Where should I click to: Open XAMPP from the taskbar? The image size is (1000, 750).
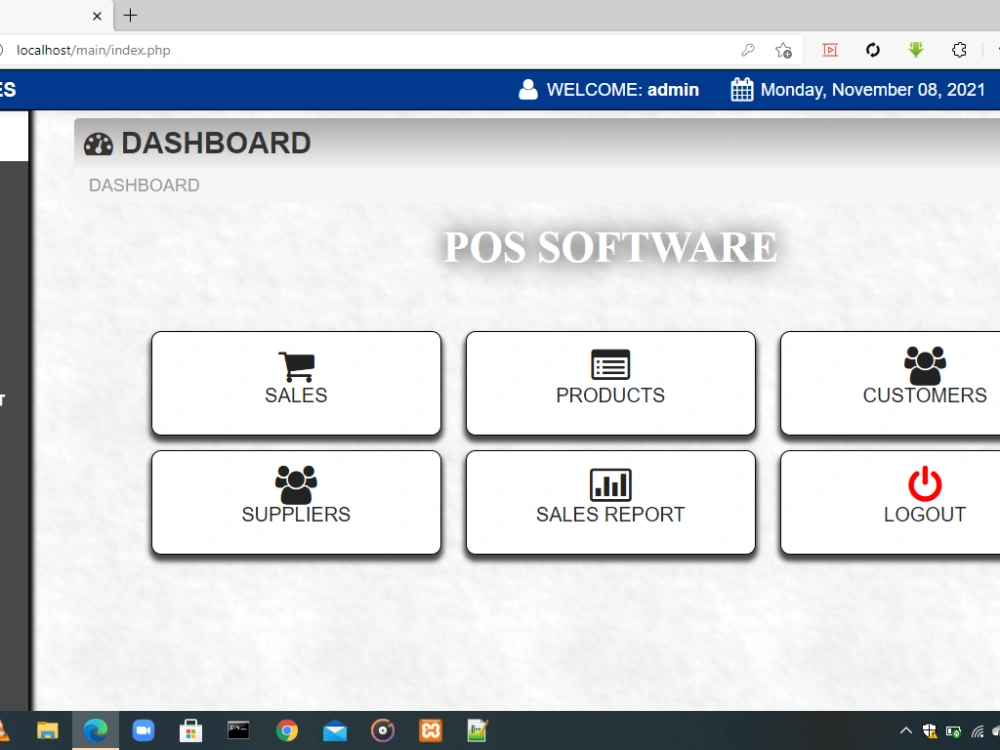coord(430,731)
